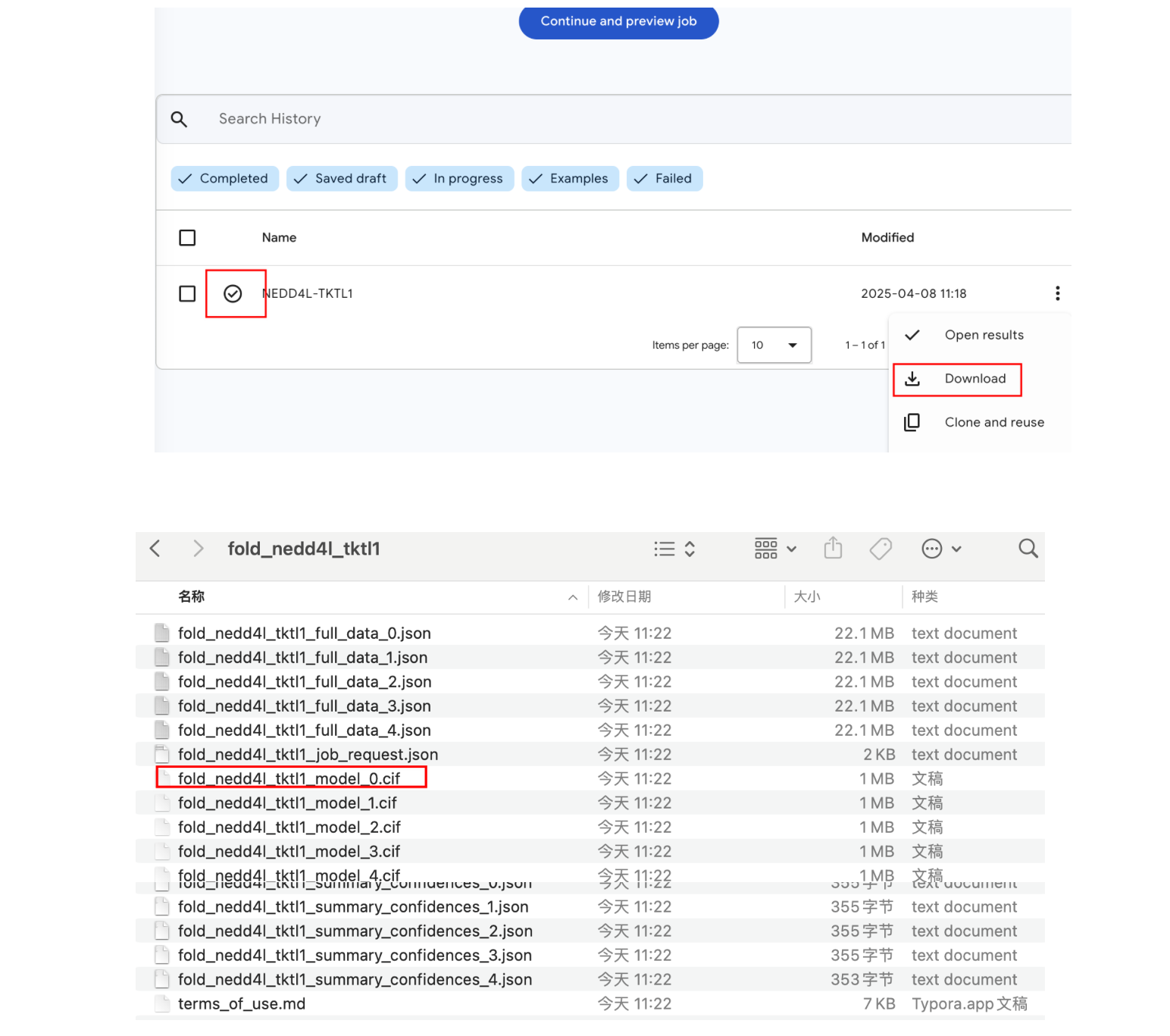Viewport: 1170px width, 1036px height.
Task: Check the NEDD4L-TKTL1 row checkbox
Action: tap(187, 293)
